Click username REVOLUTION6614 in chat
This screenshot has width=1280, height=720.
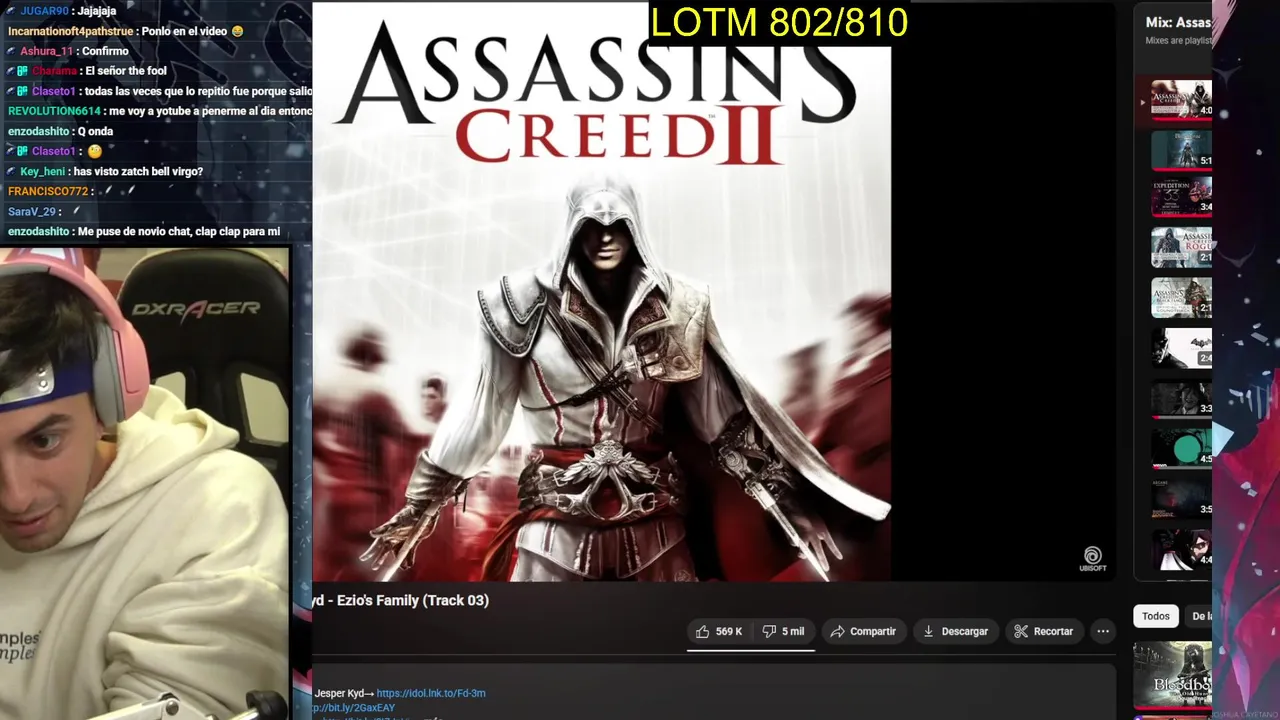(x=53, y=111)
